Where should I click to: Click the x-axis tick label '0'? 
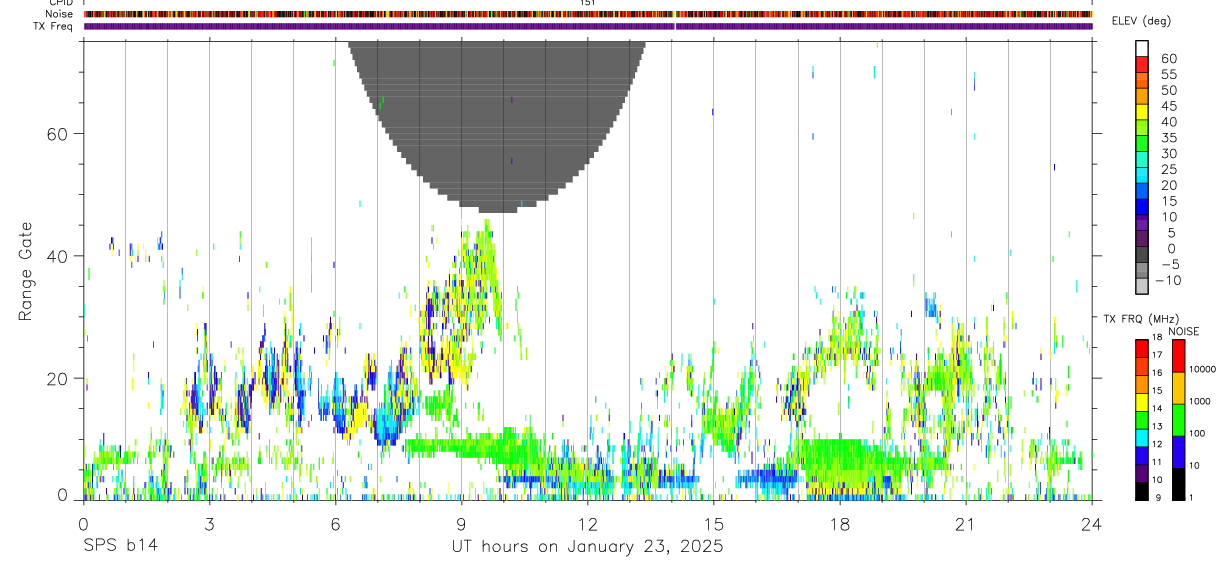pos(84,523)
